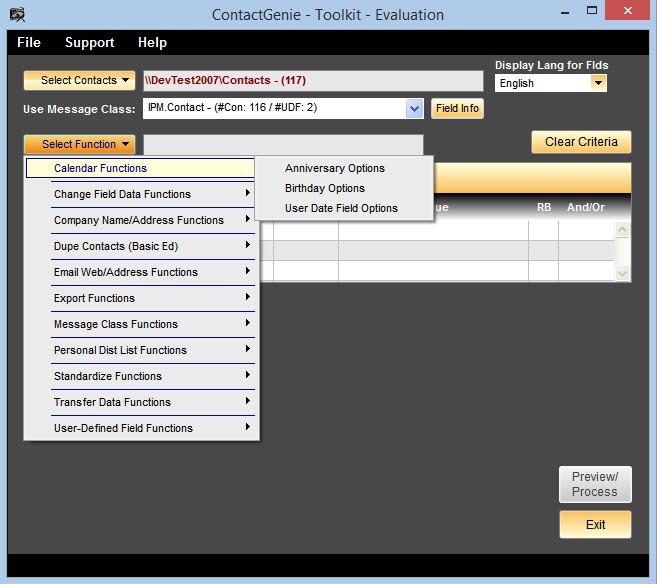The image size is (657, 584).
Task: Click the Exit button
Action: (x=595, y=525)
